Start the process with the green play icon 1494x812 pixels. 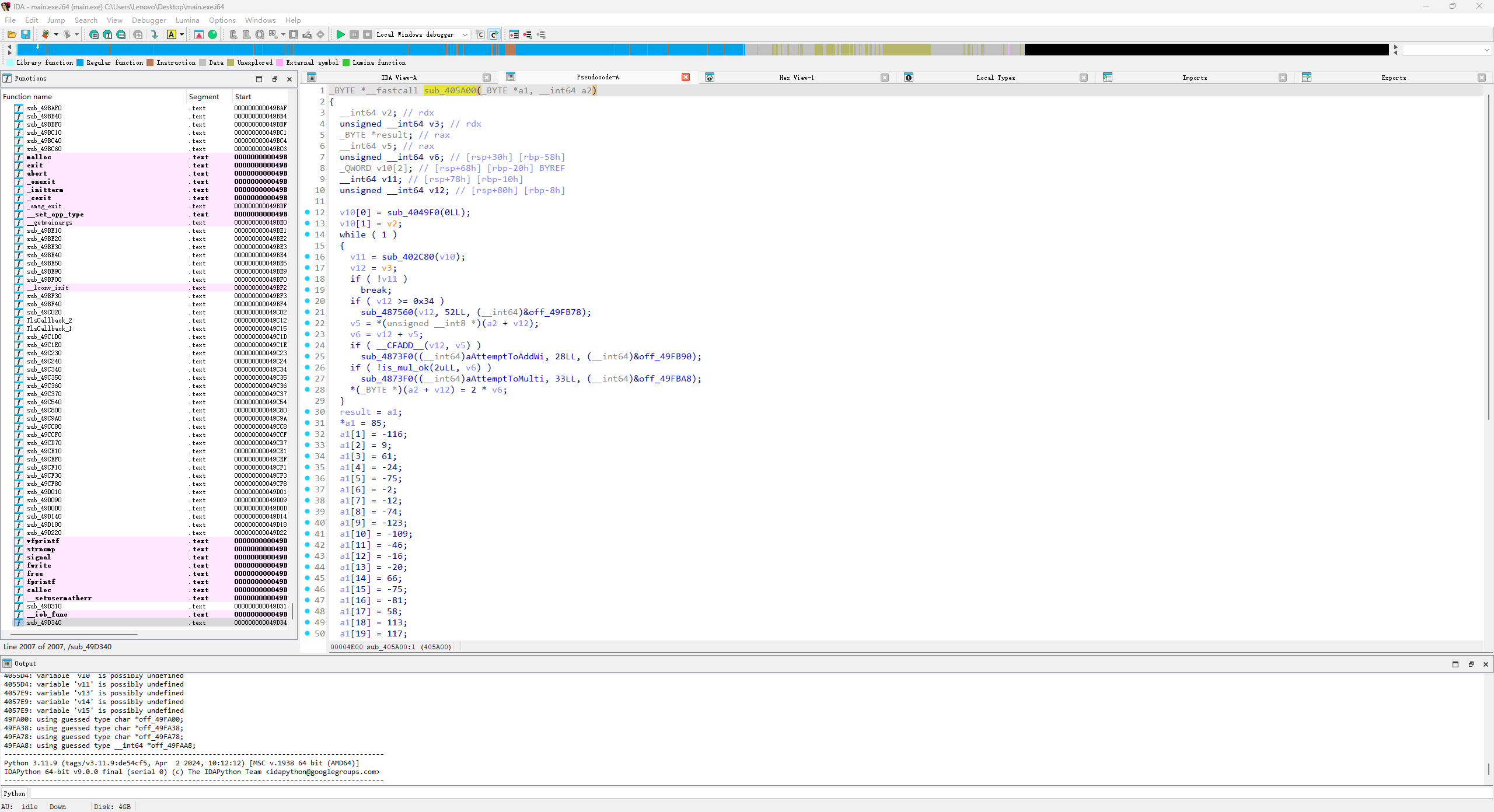click(x=341, y=34)
